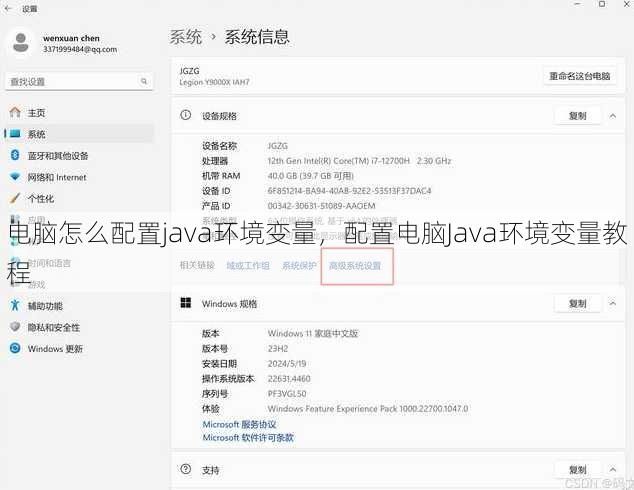634x490 pixels.
Task: Open Windows 更新 settings page
Action: (79, 348)
